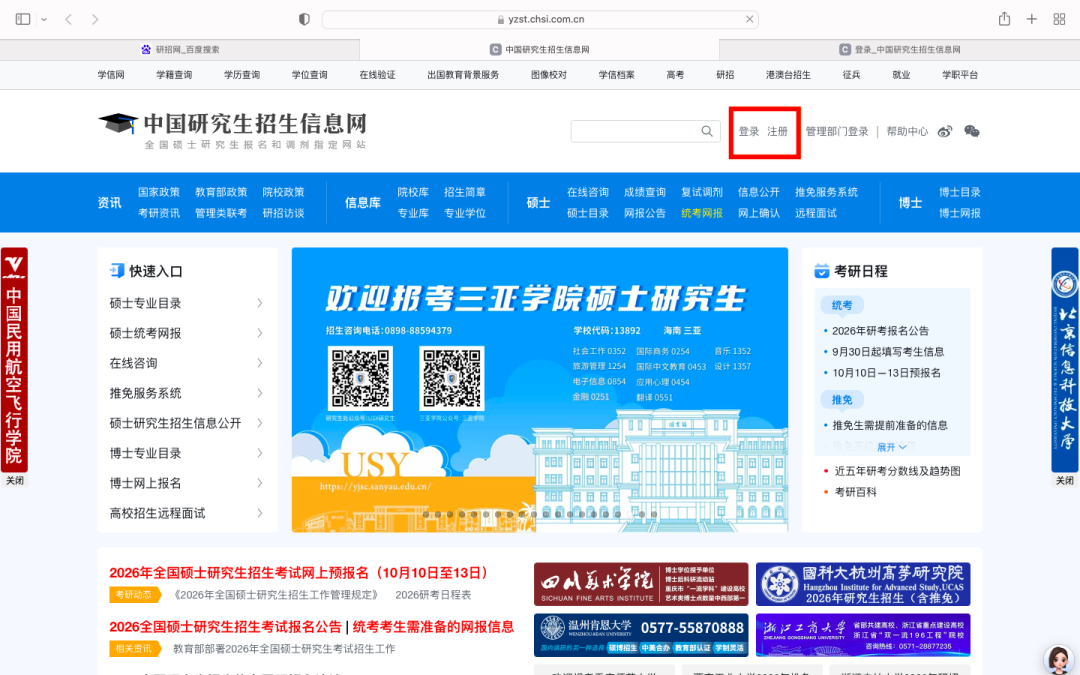Select 统考网报 in the navigation bar

tap(701, 213)
